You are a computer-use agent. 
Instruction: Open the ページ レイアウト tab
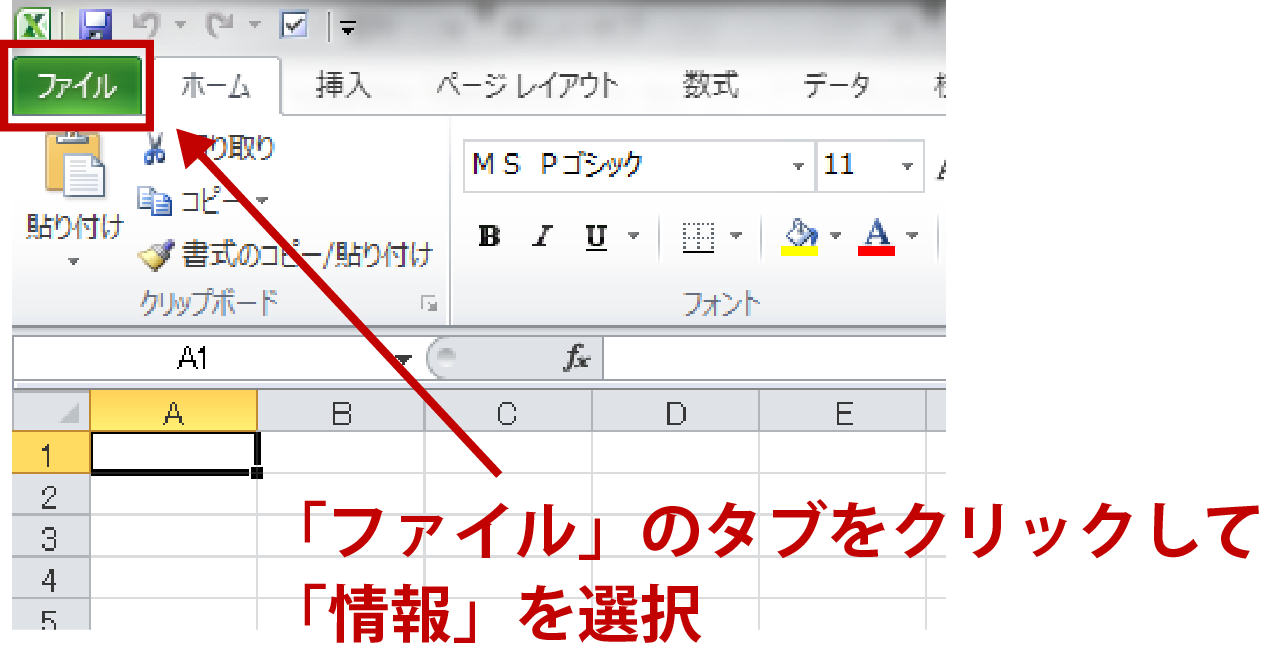(x=527, y=86)
